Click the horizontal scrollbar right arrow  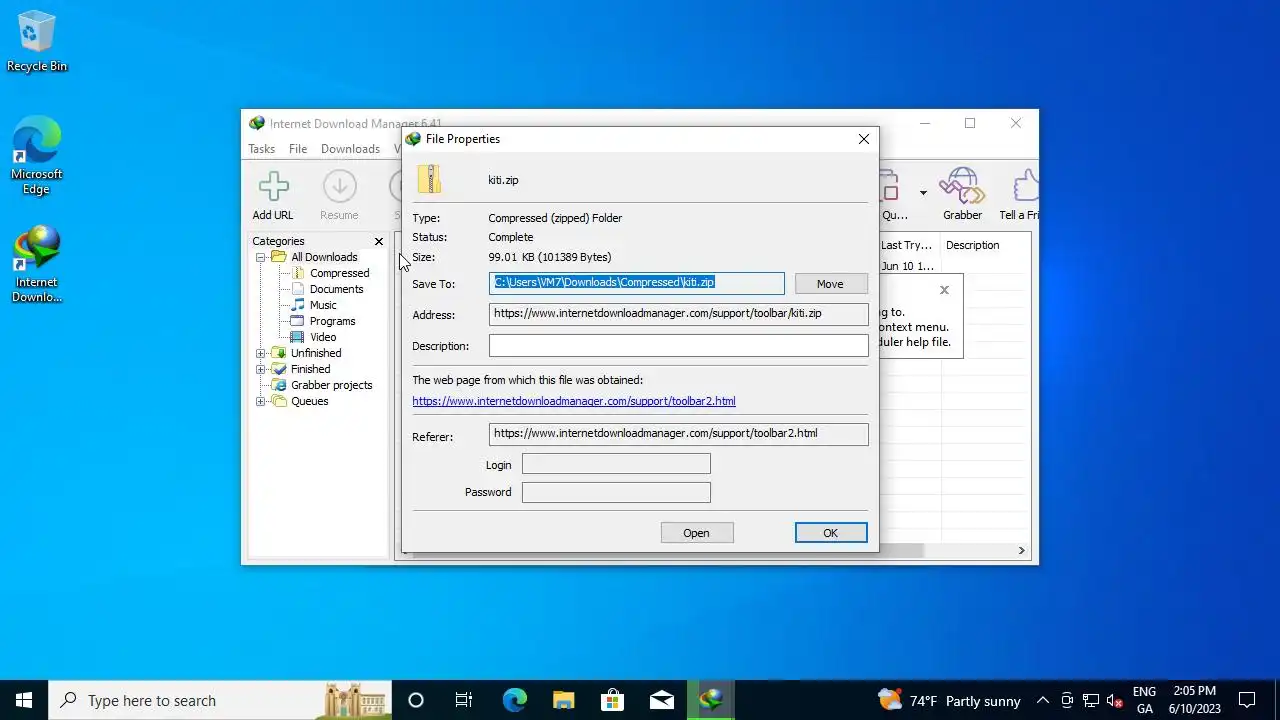click(1021, 550)
